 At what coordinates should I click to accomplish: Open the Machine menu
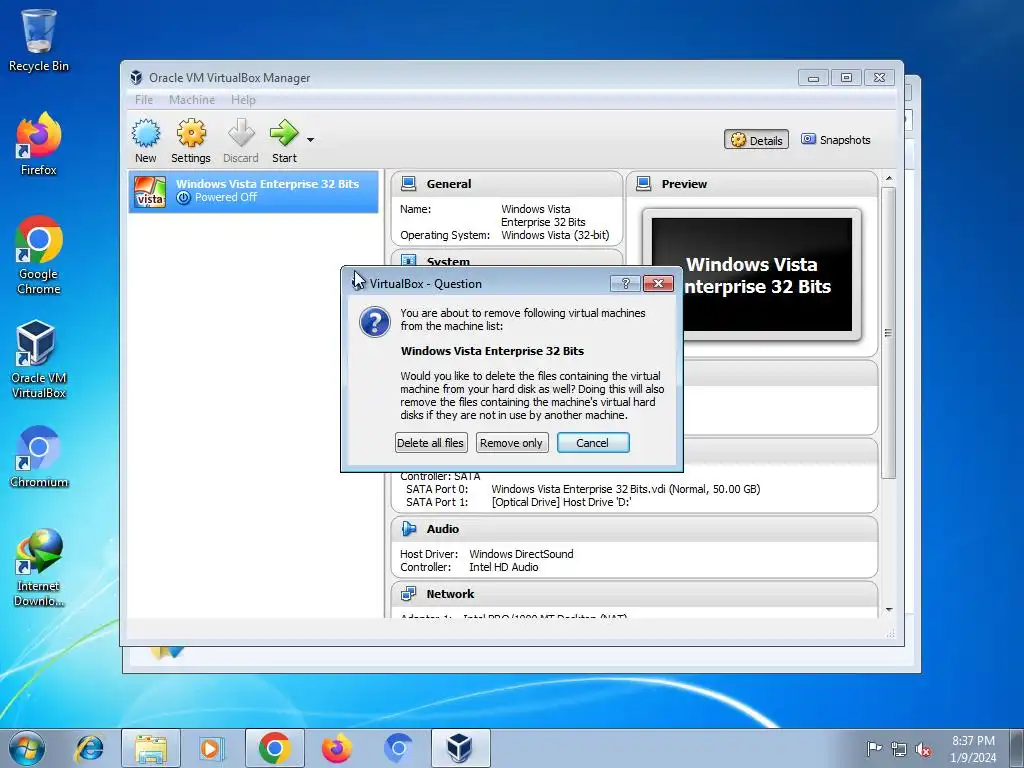tap(192, 100)
